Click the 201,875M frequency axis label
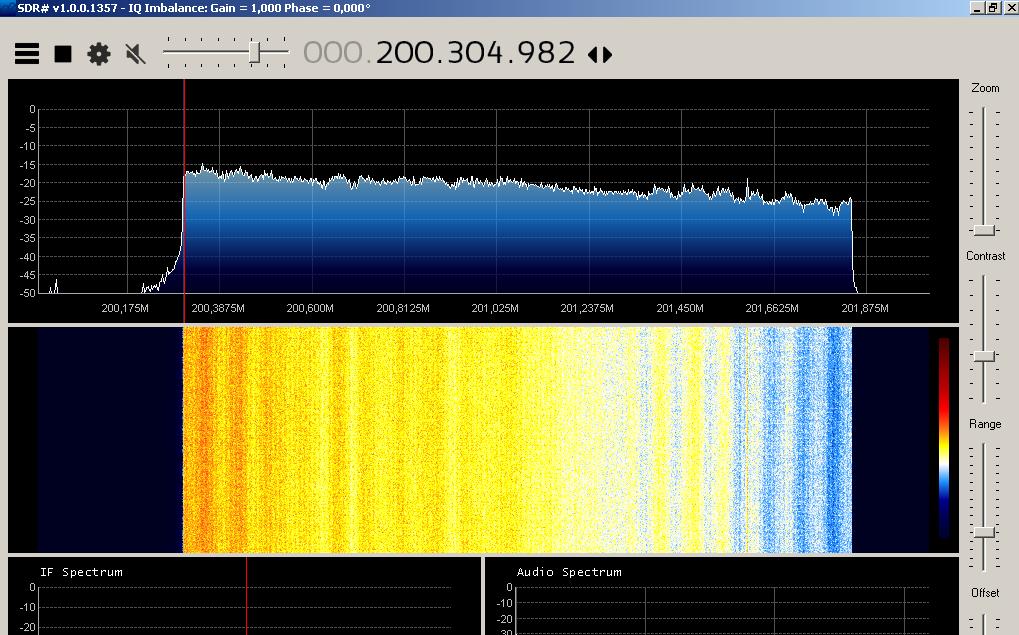Viewport: 1019px width, 635px height. 865,308
